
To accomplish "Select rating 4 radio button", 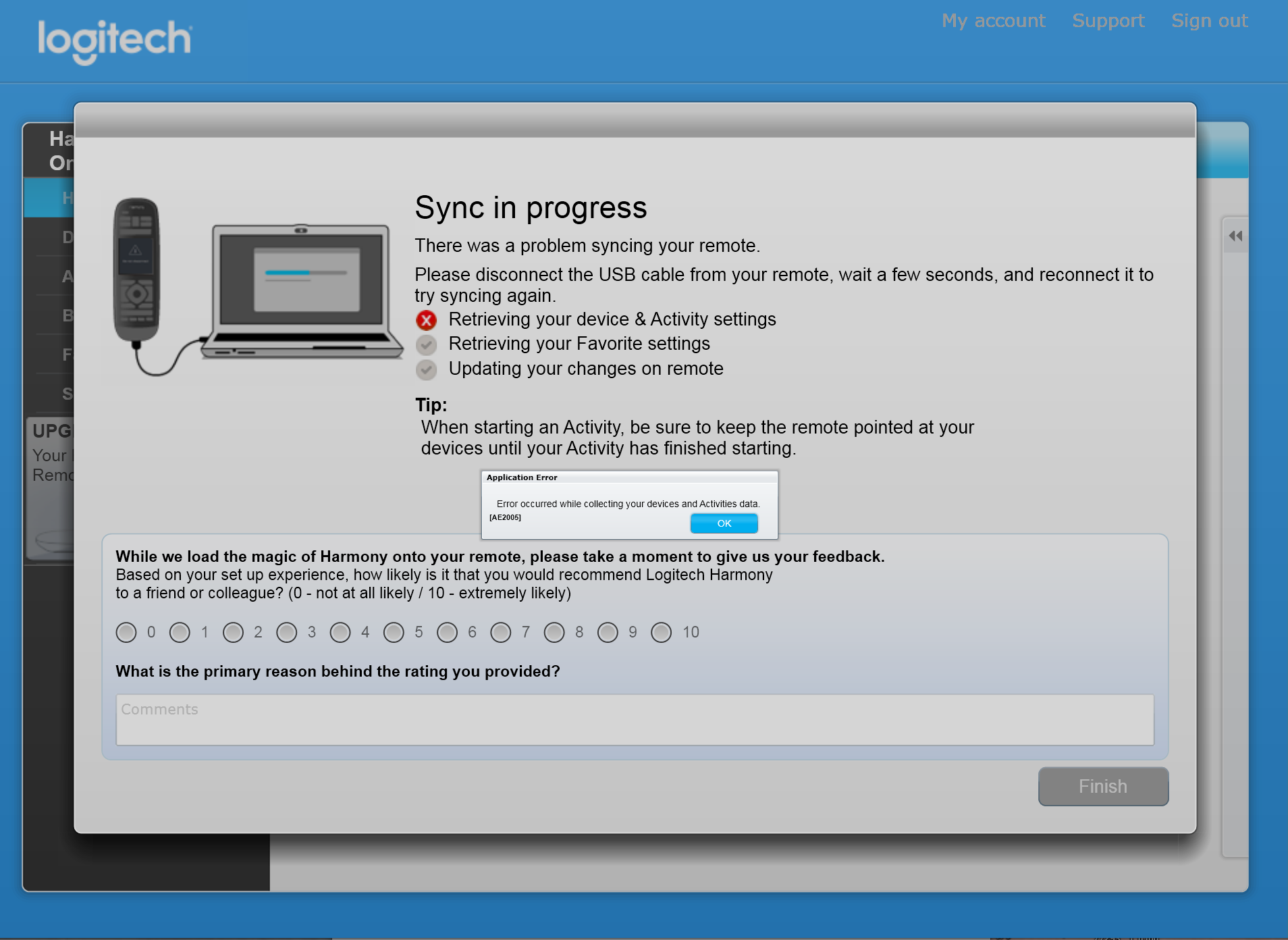I will point(340,633).
